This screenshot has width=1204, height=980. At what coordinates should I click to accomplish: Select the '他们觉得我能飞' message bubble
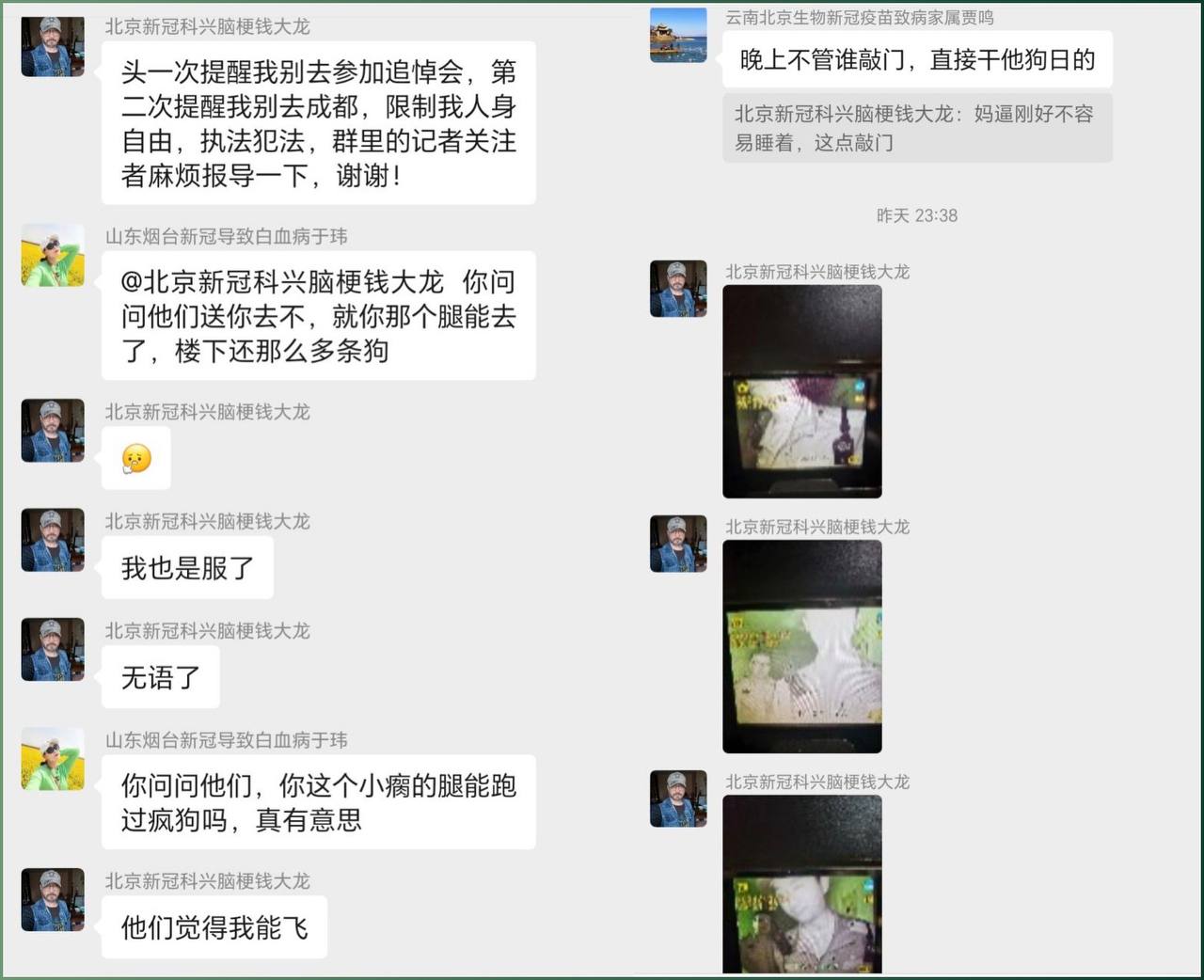coord(214,927)
